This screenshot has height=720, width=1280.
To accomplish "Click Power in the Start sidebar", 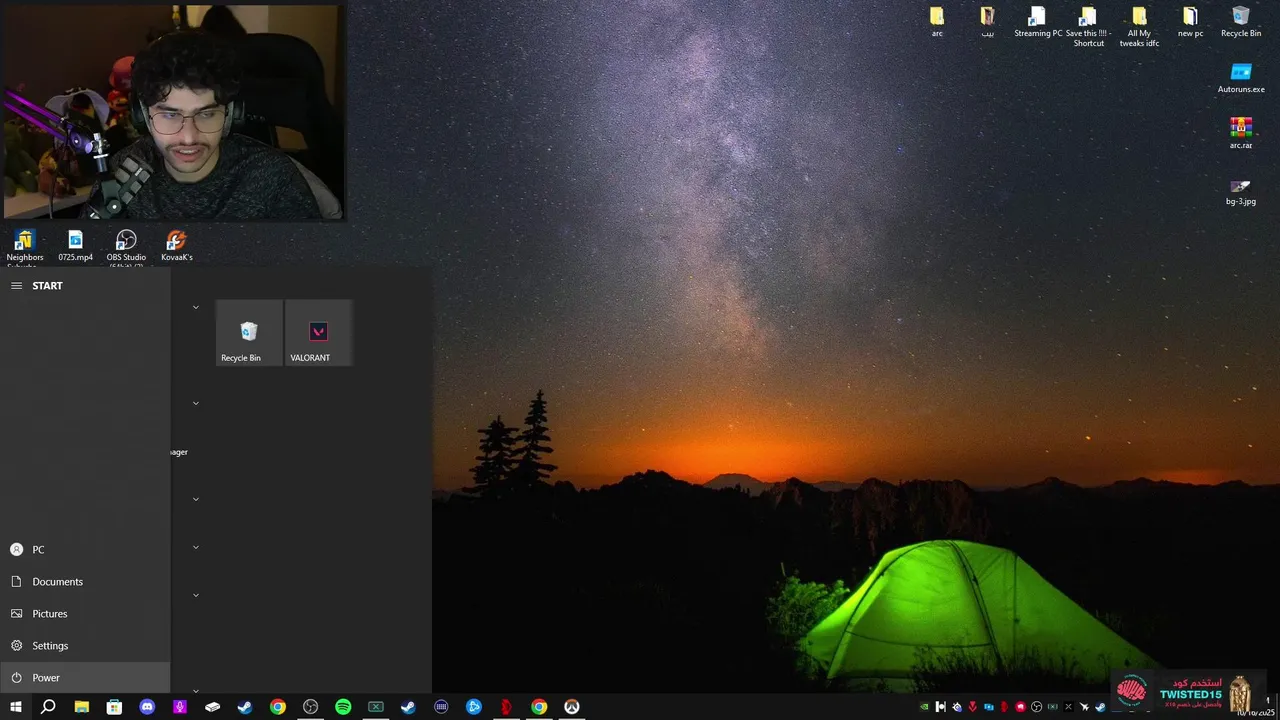I will (85, 678).
